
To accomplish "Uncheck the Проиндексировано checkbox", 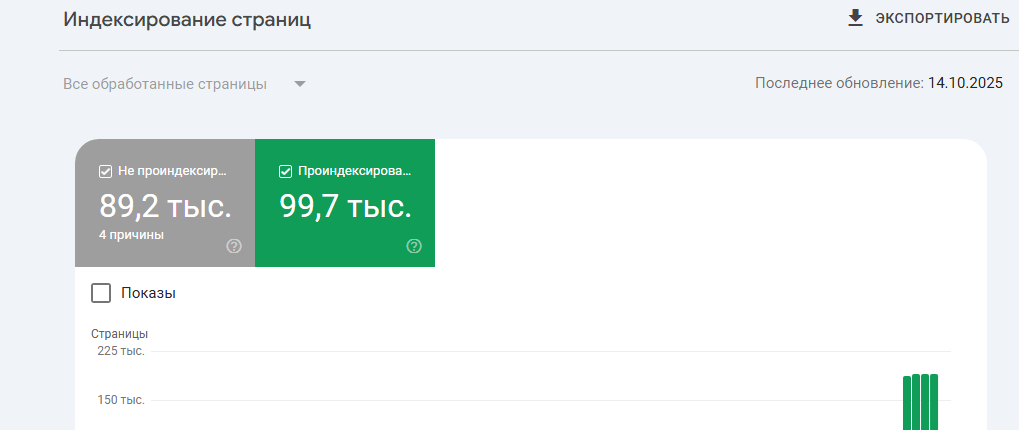I will tap(285, 171).
